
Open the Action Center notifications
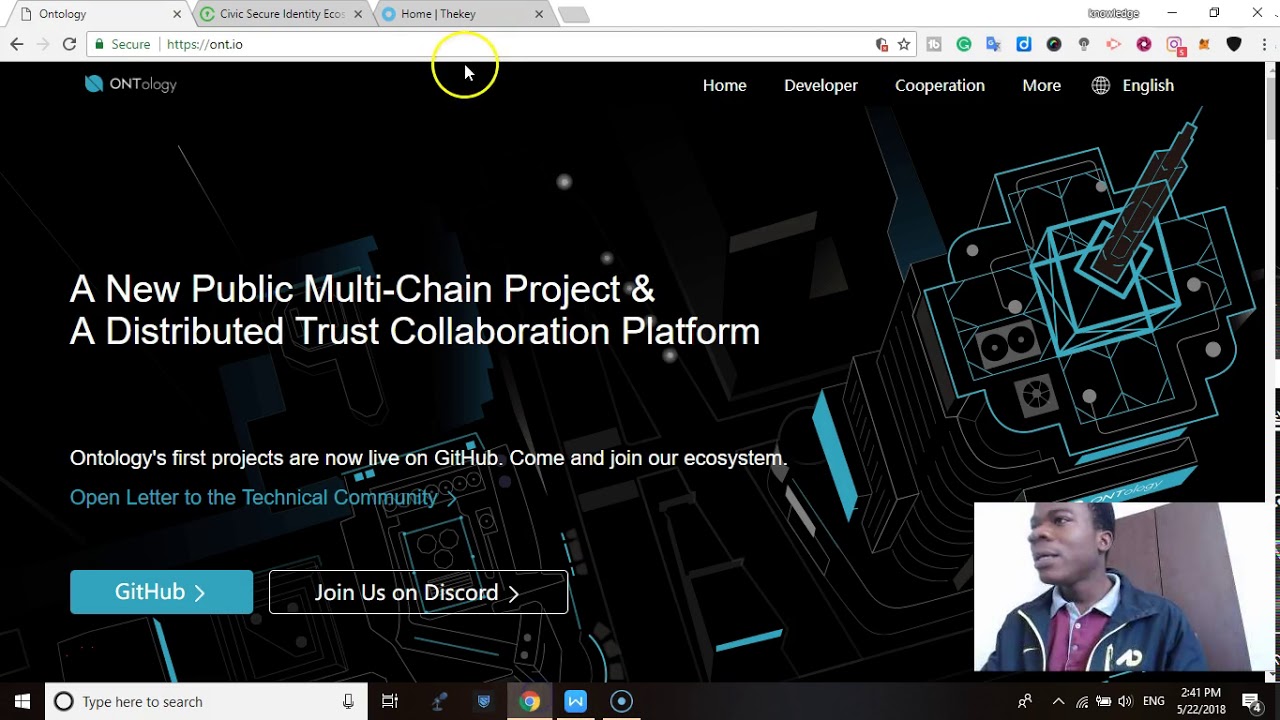(x=1251, y=701)
